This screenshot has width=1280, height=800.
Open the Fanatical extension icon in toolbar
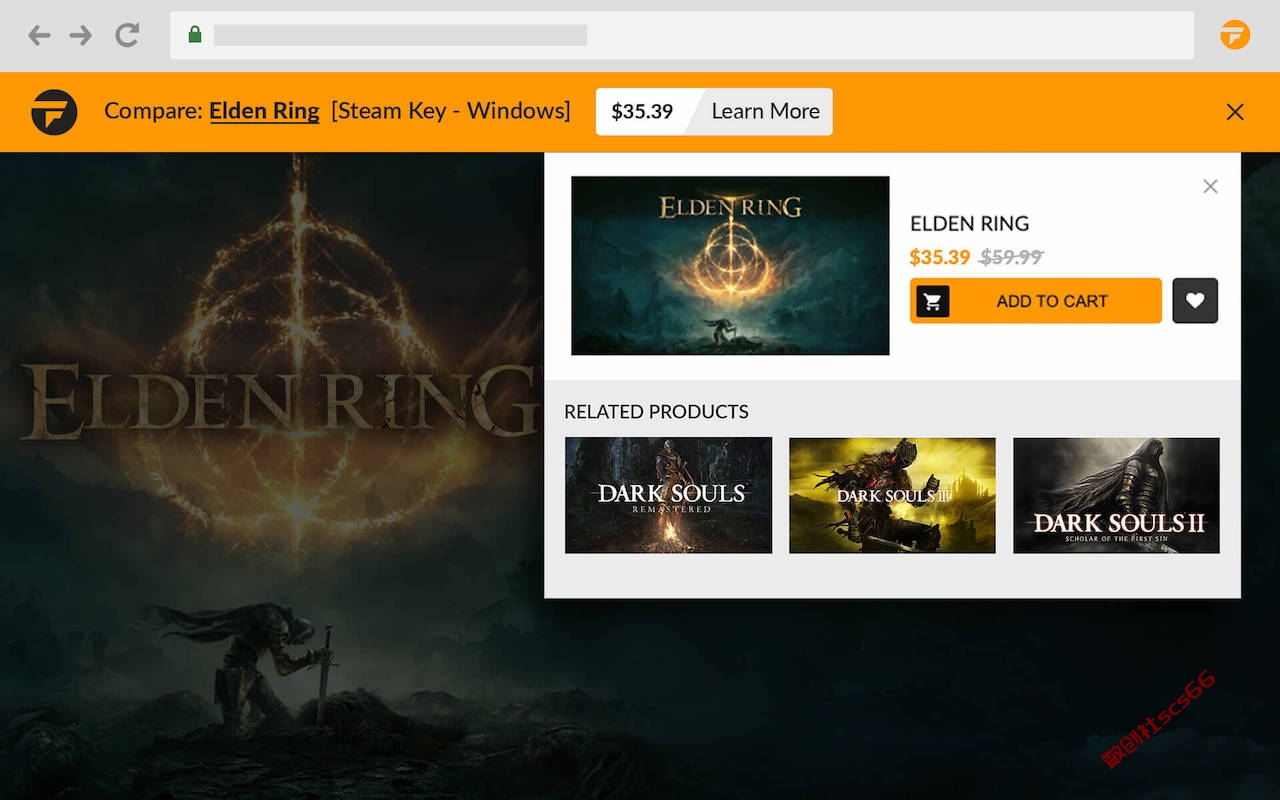coord(1235,35)
